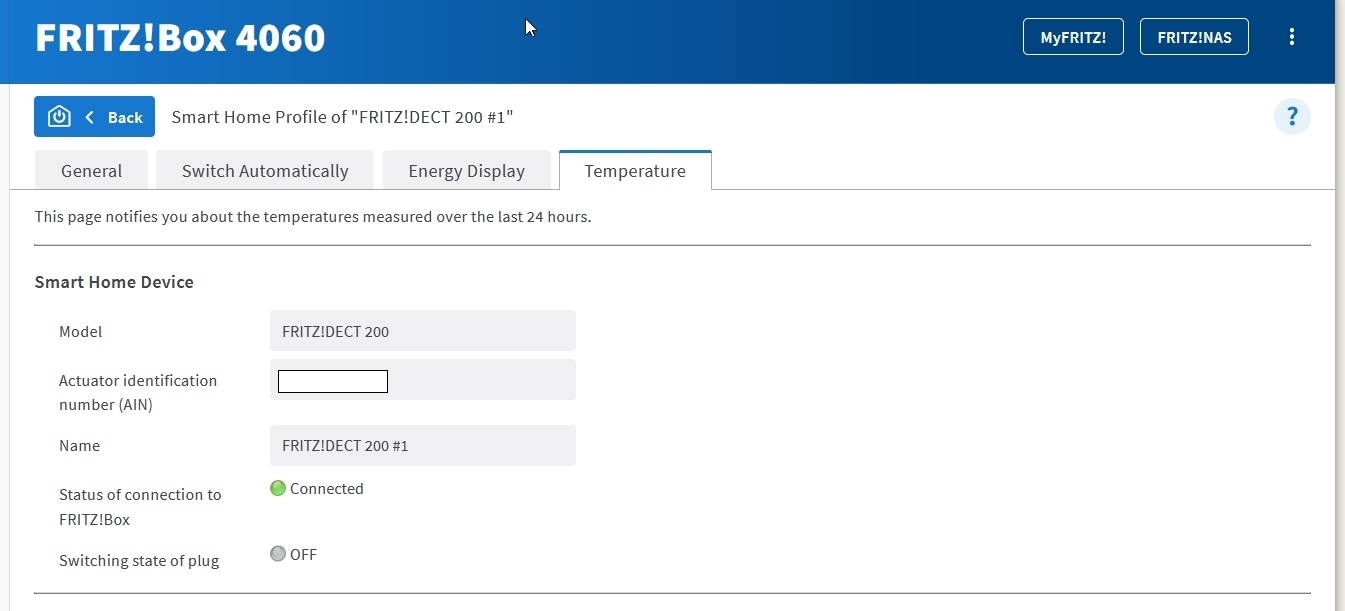Screen dimensions: 1345x611
Task: Open the three-dot overflow menu
Action: (x=1292, y=37)
